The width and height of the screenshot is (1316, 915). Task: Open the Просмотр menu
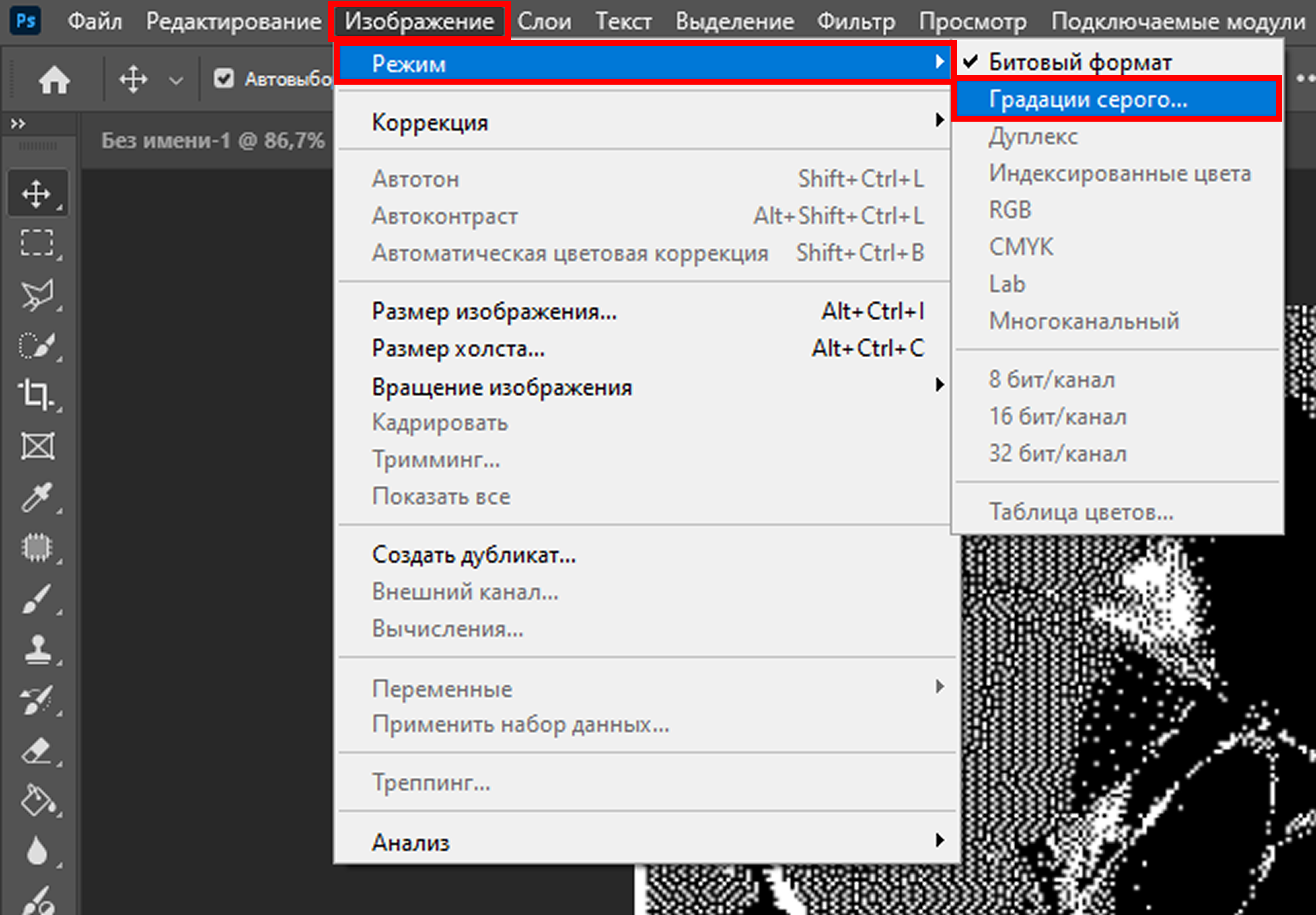(x=973, y=21)
